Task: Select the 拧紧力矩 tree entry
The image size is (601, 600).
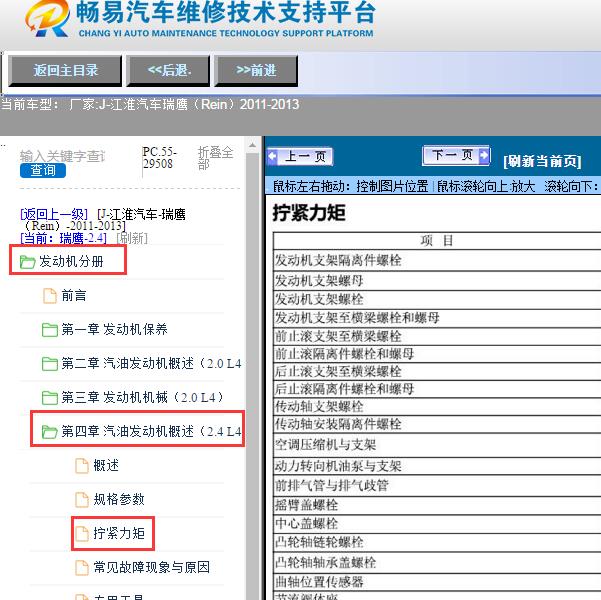Action: tap(119, 533)
